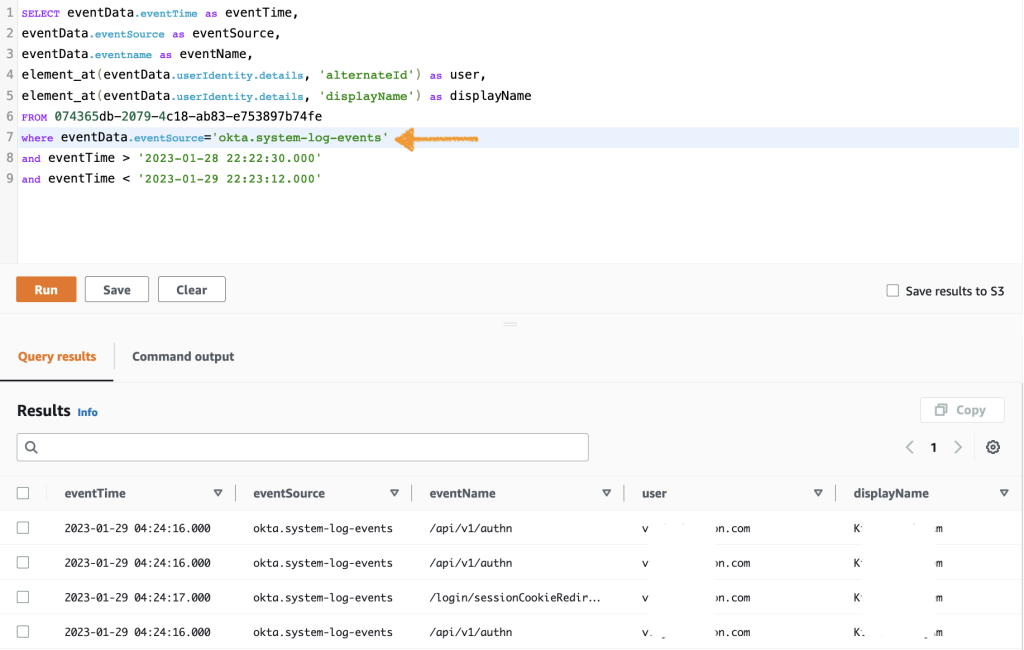
Task: Select all result rows with header checkbox
Action: pos(24,492)
